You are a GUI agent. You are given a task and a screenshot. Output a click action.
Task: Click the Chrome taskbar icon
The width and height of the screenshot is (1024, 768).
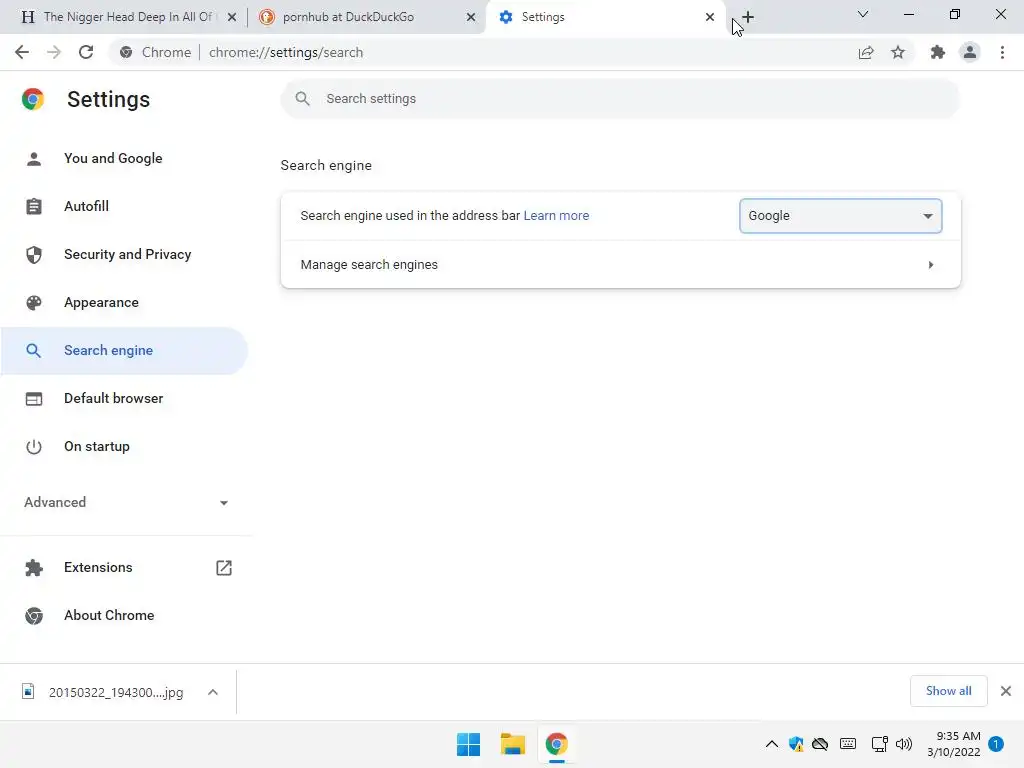[x=556, y=744]
